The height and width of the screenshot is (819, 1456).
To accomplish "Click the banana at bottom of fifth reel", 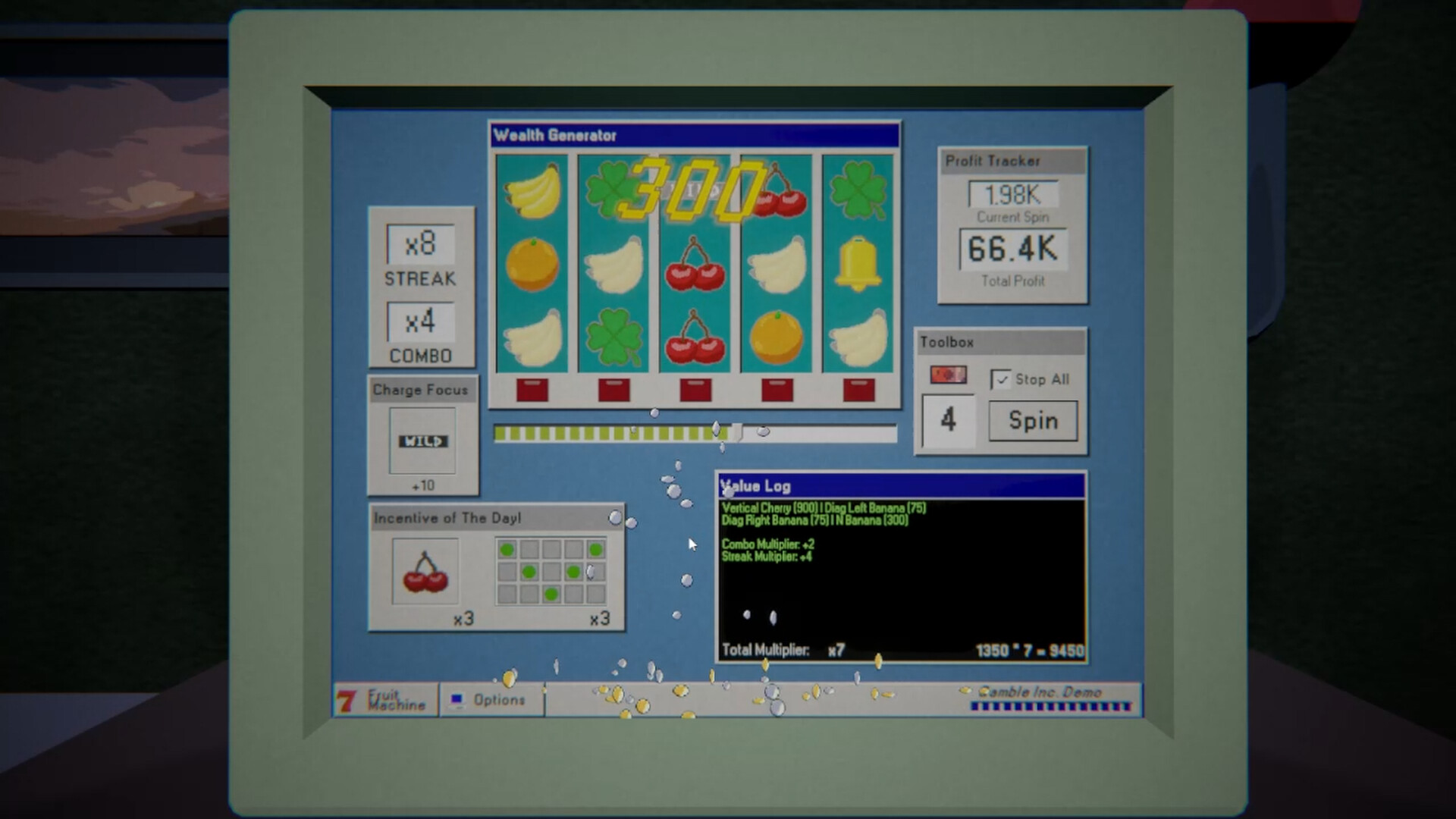I will point(858,337).
